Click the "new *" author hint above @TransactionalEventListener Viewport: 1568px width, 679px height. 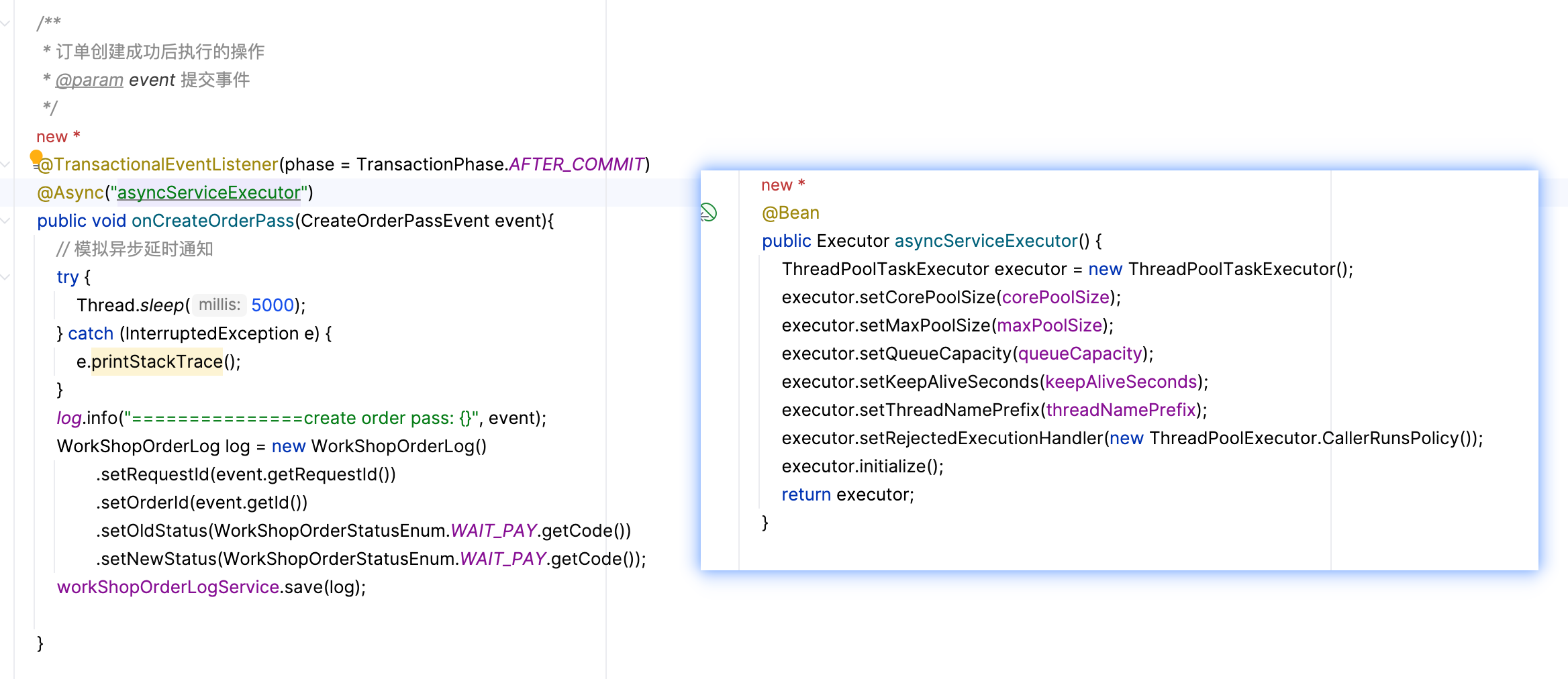(x=58, y=136)
